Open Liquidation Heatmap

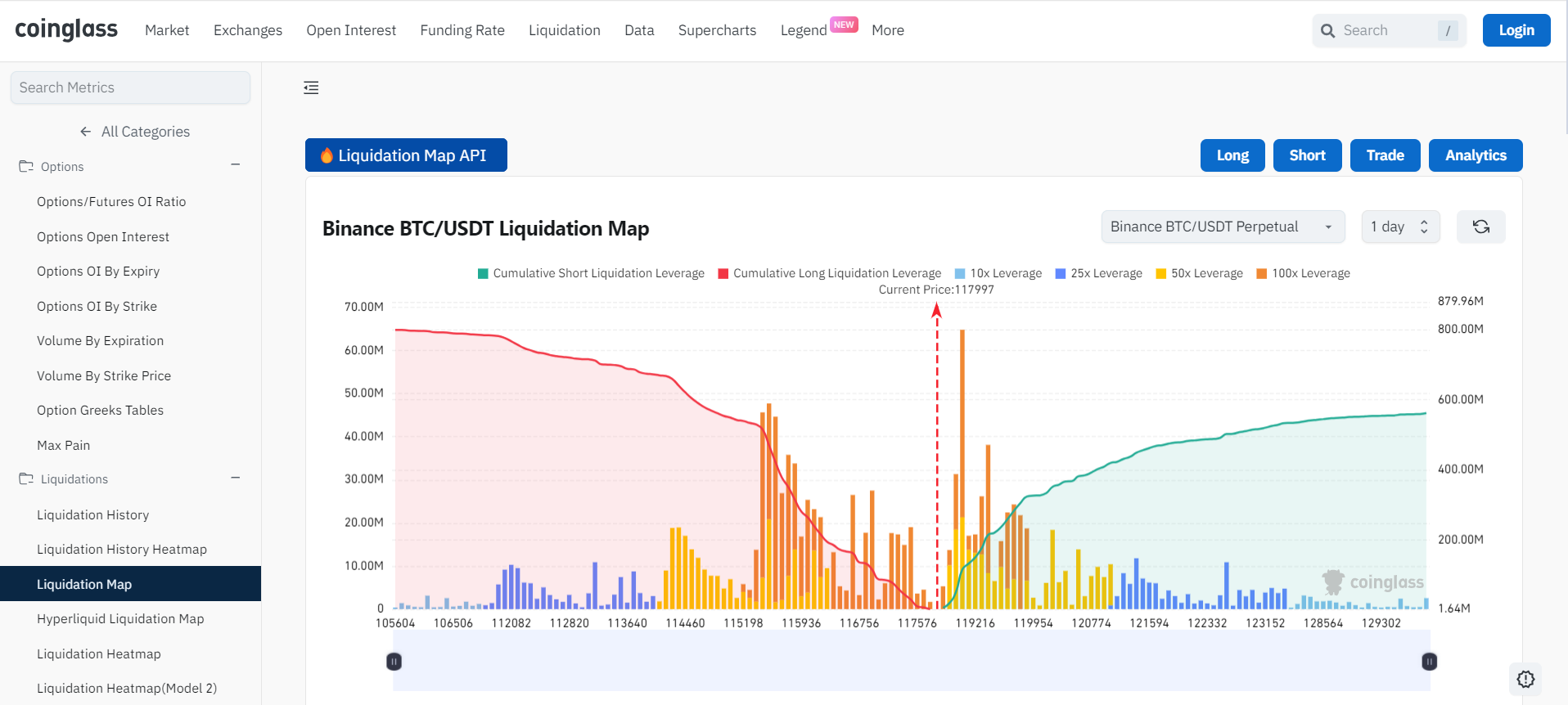tap(99, 653)
